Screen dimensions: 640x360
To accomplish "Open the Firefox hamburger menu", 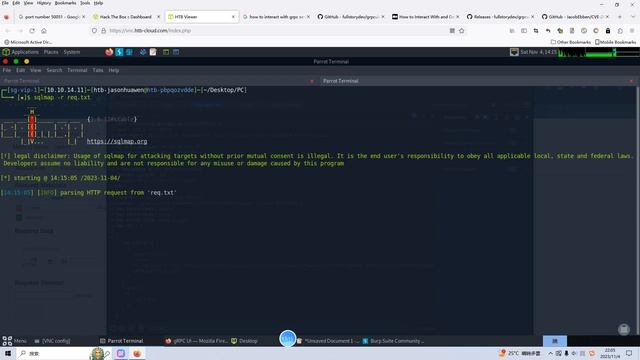I will click(632, 31).
